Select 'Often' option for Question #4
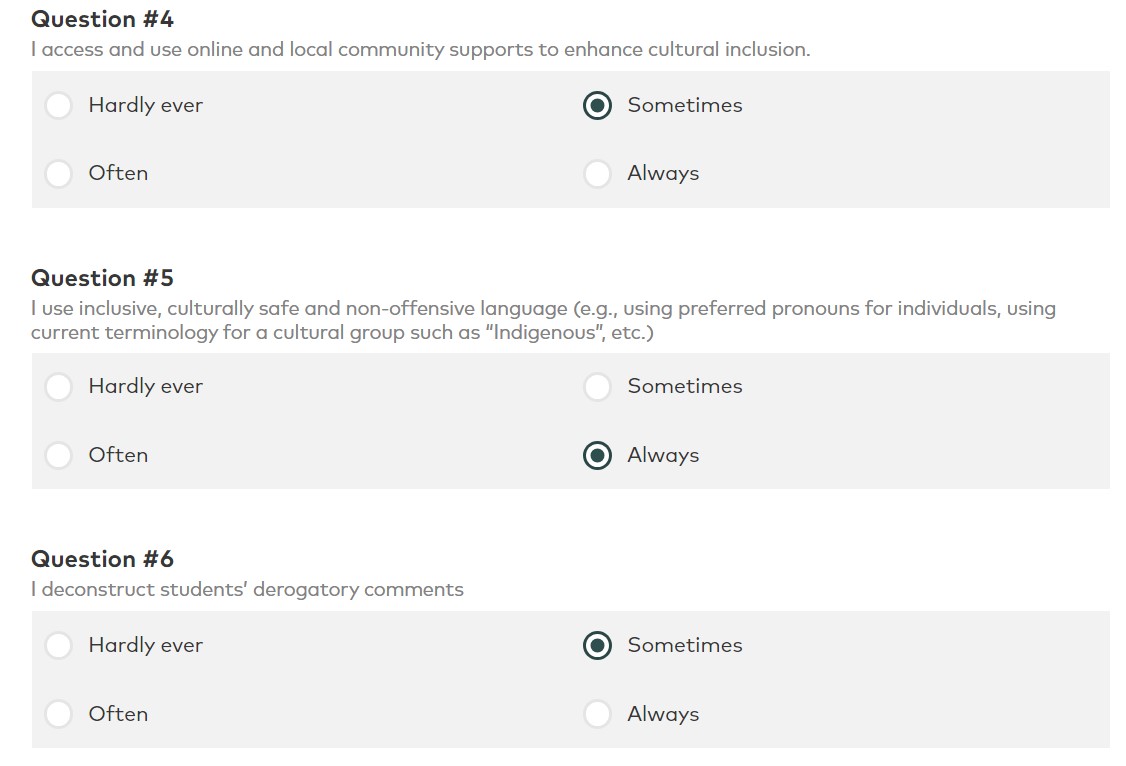This screenshot has width=1126, height=766. [58, 174]
